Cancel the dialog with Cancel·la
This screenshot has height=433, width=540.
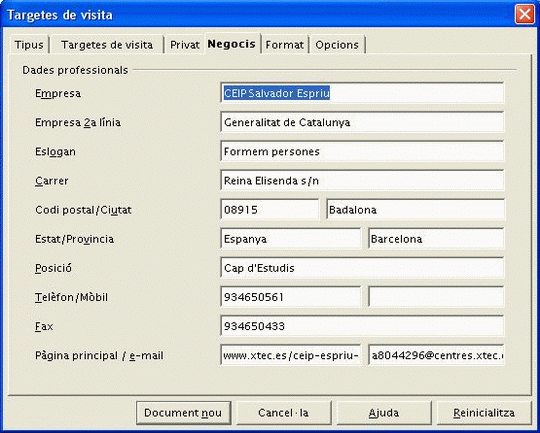point(283,413)
